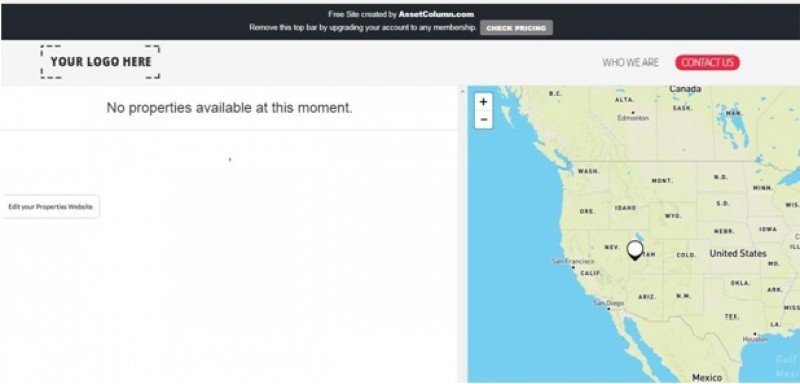This screenshot has width=800, height=384.
Task: Click the Edmonton city marker
Action: (633, 112)
